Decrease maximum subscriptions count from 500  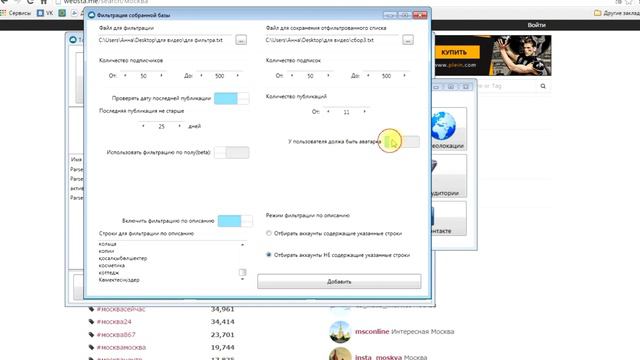[x=368, y=76]
